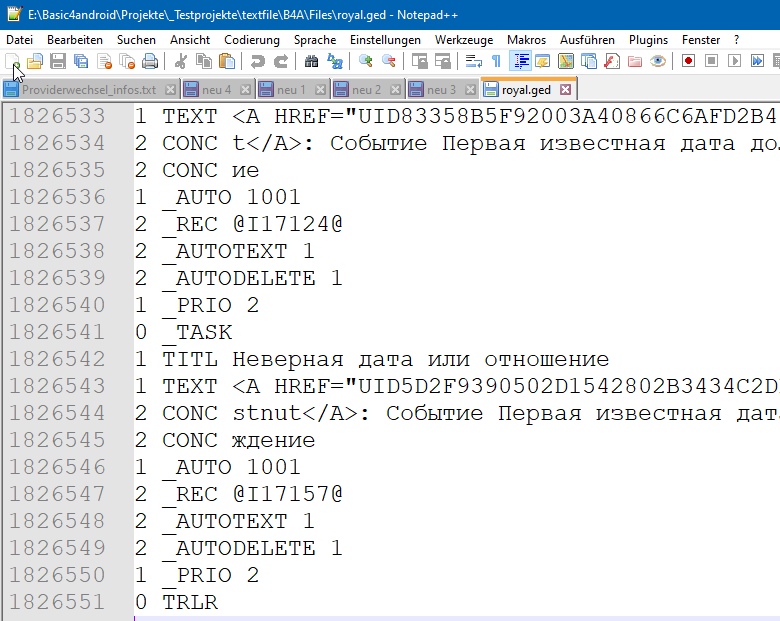Close the neu 4 tab
780x621 pixels.
tap(245, 90)
